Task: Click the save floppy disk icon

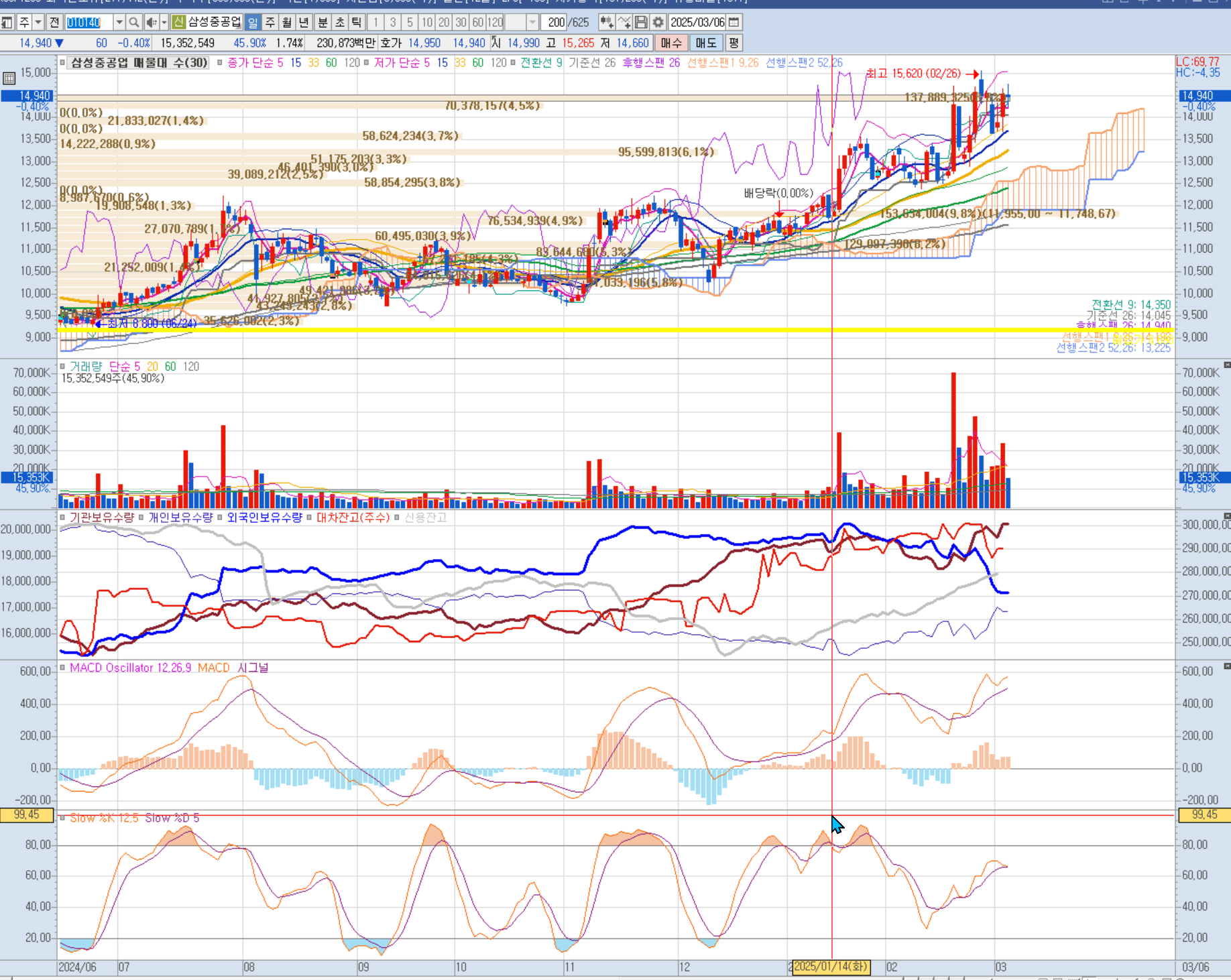Action: pyautogui.click(x=641, y=22)
